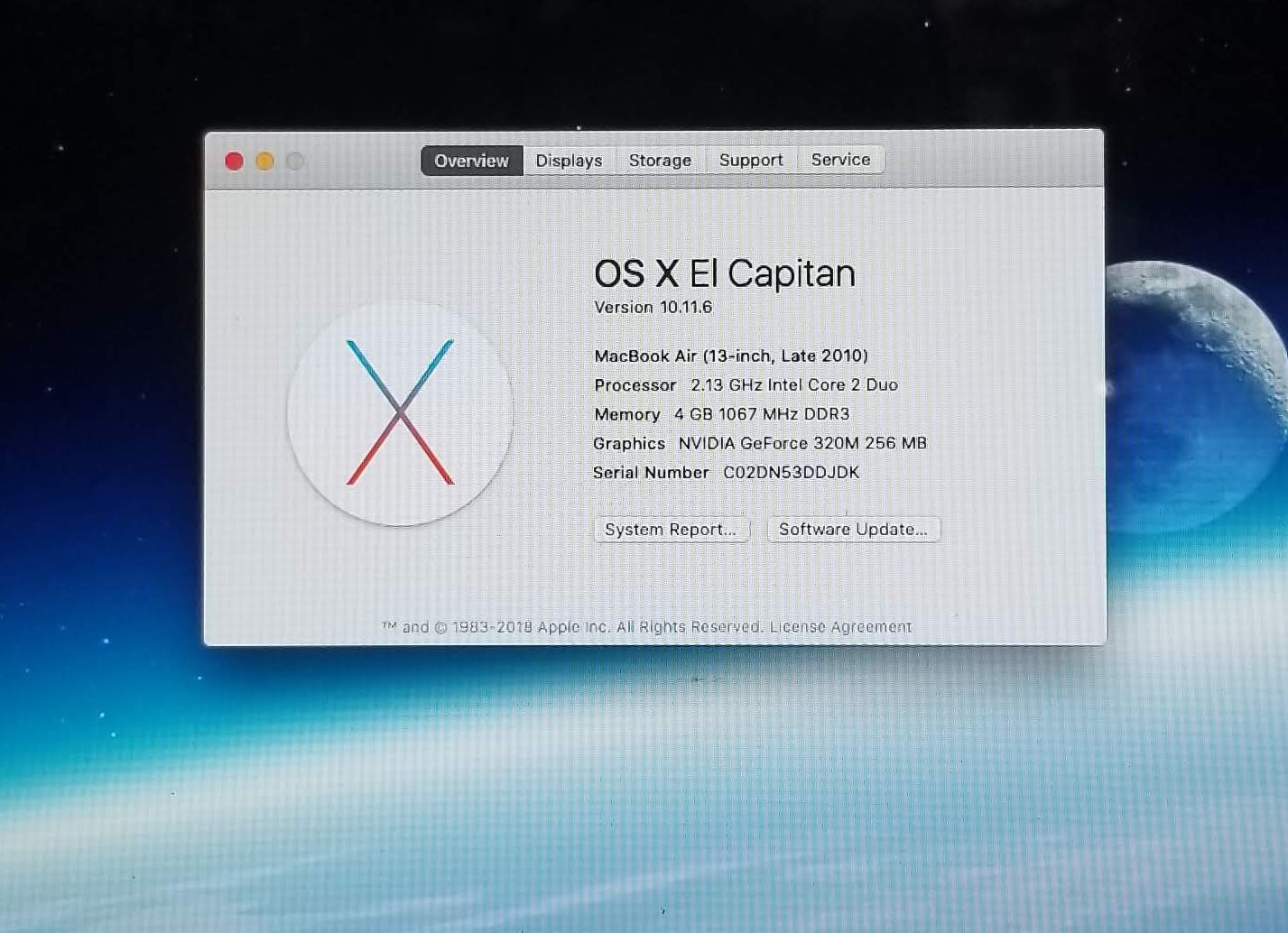Select the Storage tab
Screen dimensions: 1288x933
[660, 161]
